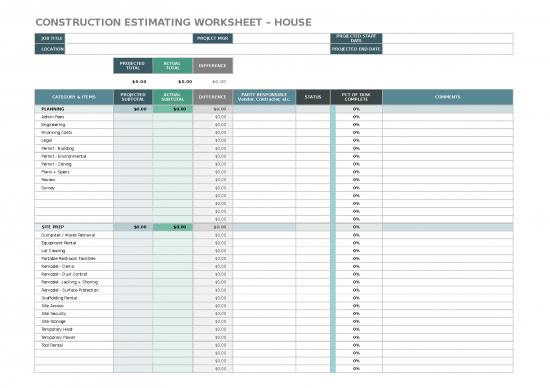550x388 pixels.
Task: Click the $0.00 value under ACTUAL TOTAL
Action: coord(185,82)
